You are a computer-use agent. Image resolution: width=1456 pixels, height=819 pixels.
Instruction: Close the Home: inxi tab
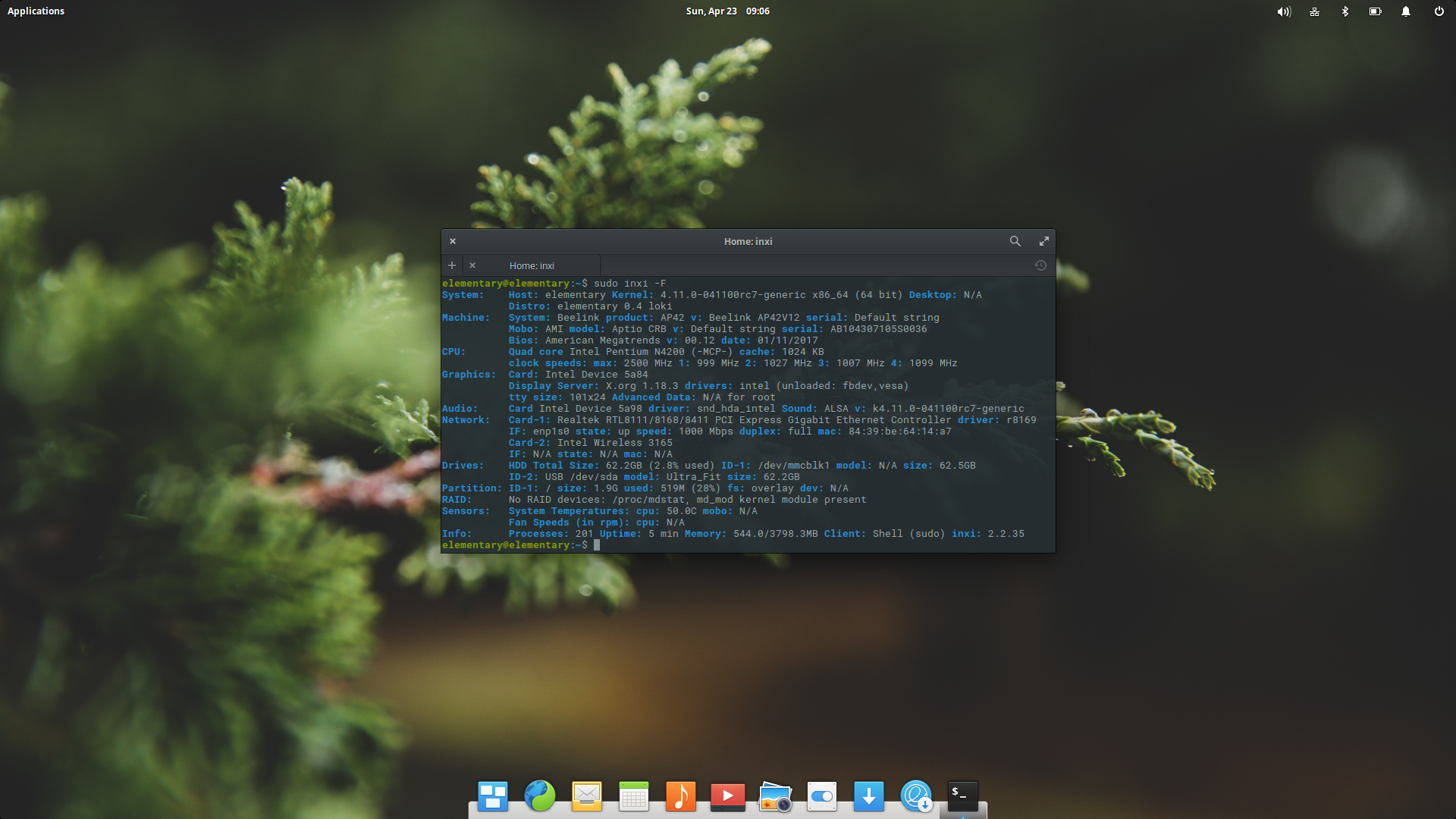tap(472, 265)
